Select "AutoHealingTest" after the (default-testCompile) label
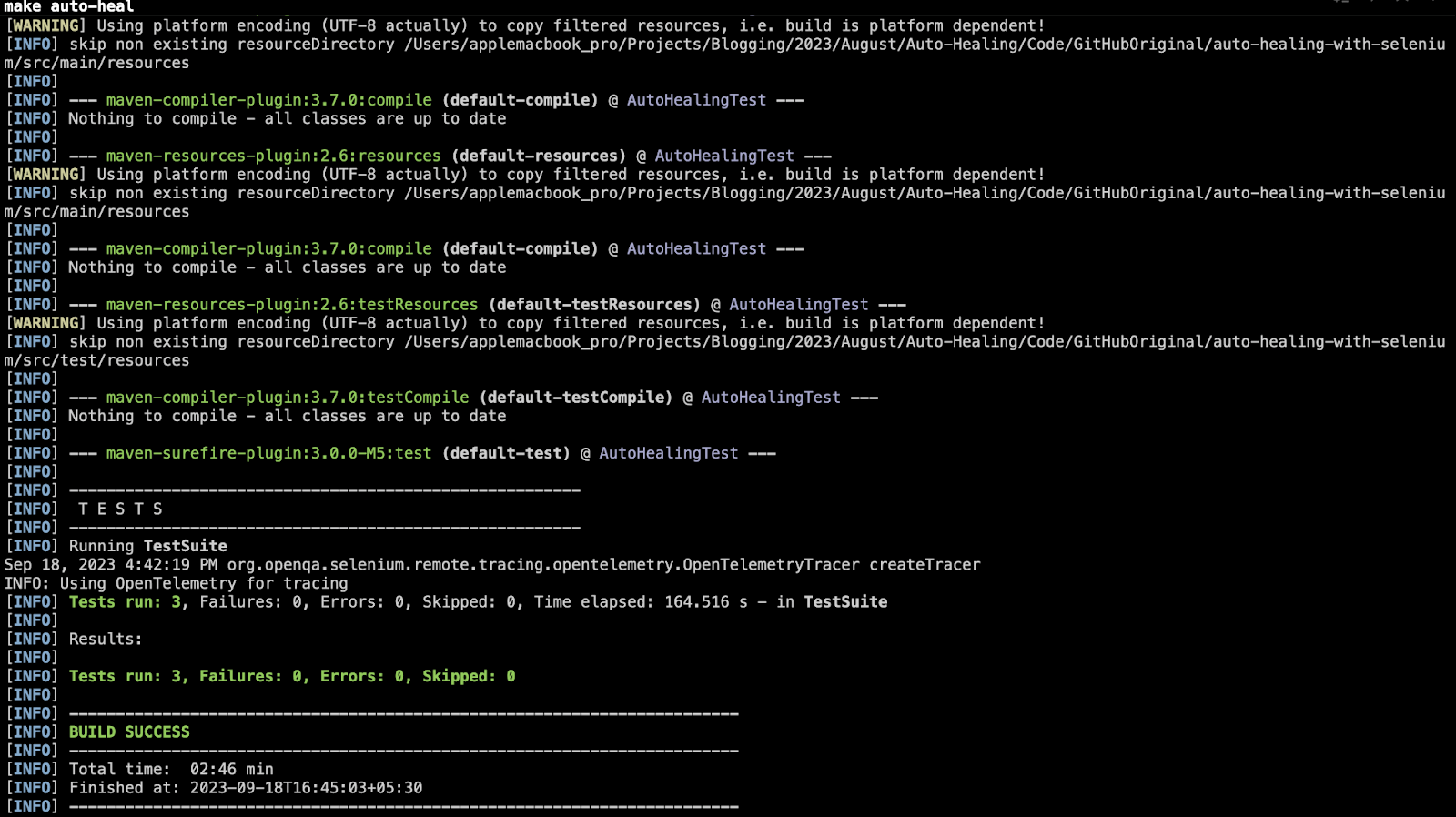 [771, 398]
